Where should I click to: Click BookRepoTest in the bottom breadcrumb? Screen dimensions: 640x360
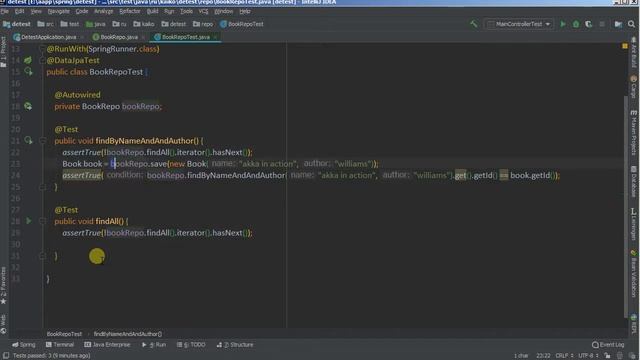(x=64, y=334)
